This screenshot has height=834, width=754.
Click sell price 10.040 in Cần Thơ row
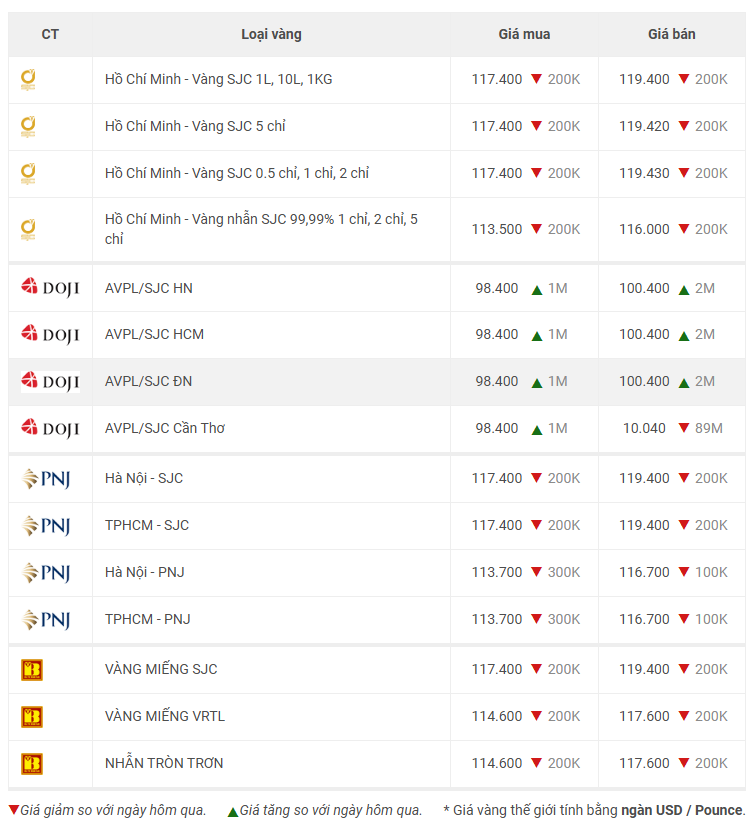tap(644, 428)
